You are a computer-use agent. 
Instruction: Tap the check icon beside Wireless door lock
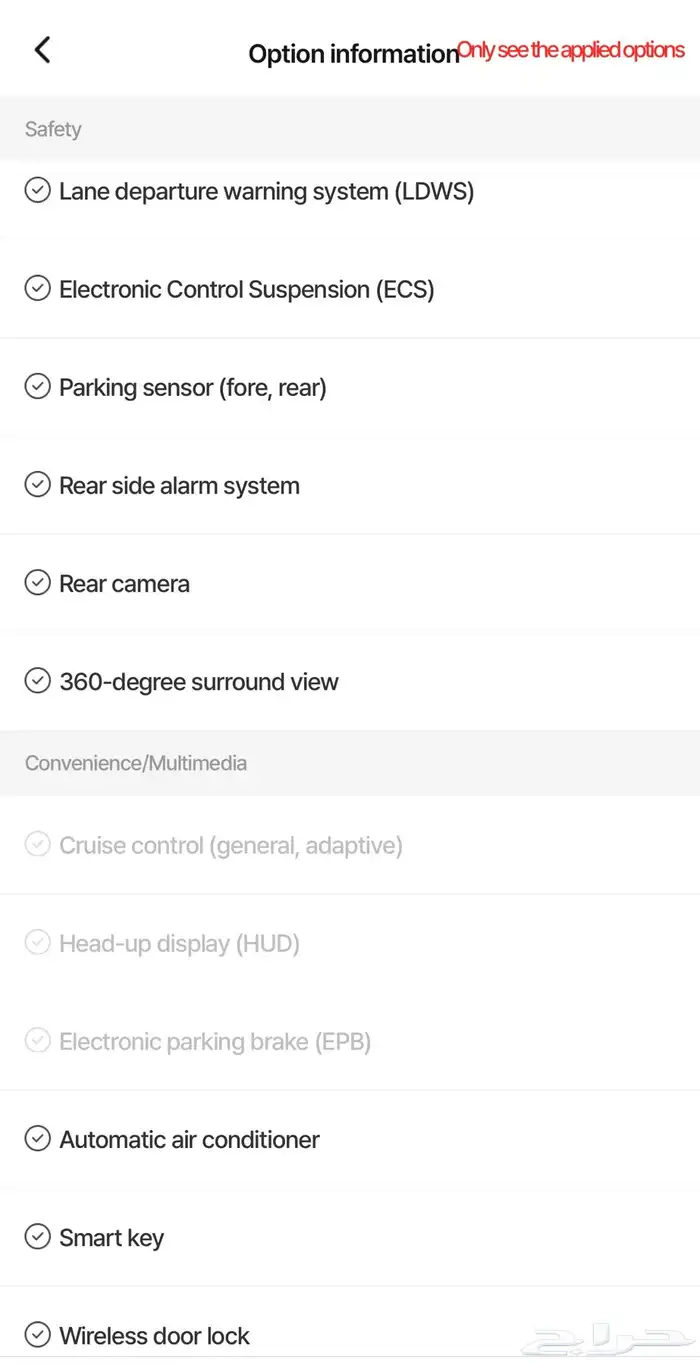[37, 1334]
